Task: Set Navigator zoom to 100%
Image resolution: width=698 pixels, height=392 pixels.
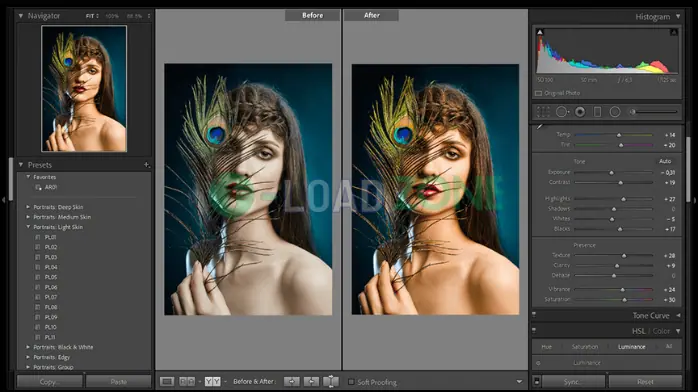Action: coord(112,16)
